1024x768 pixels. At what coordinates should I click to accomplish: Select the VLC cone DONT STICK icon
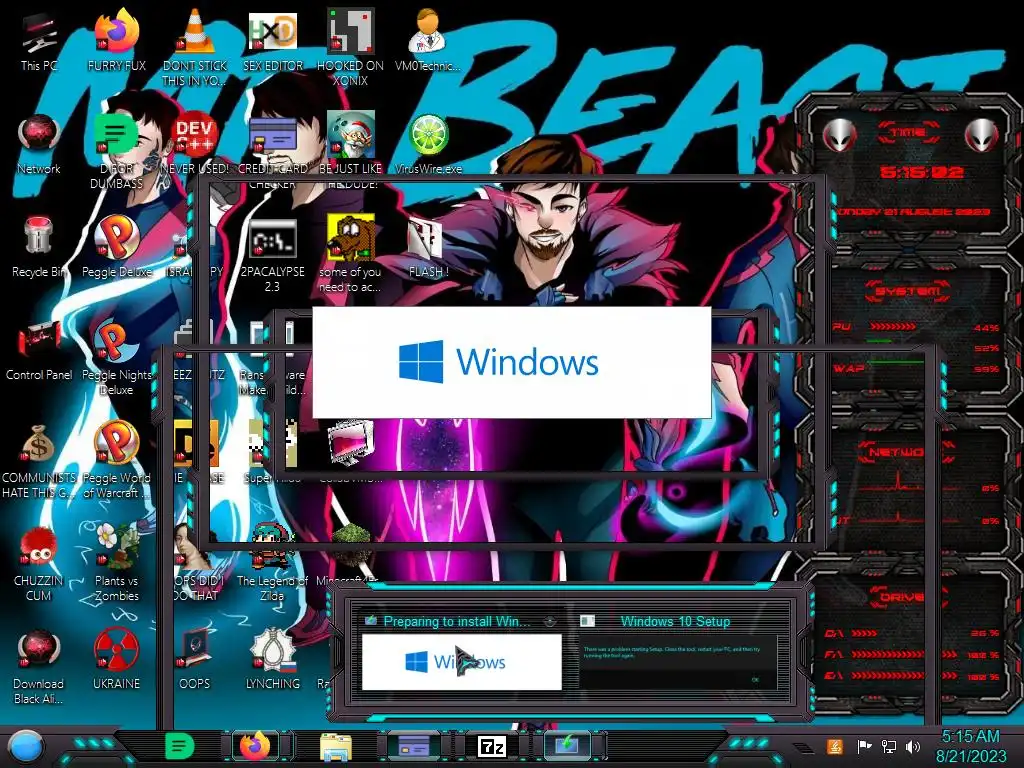[x=195, y=48]
